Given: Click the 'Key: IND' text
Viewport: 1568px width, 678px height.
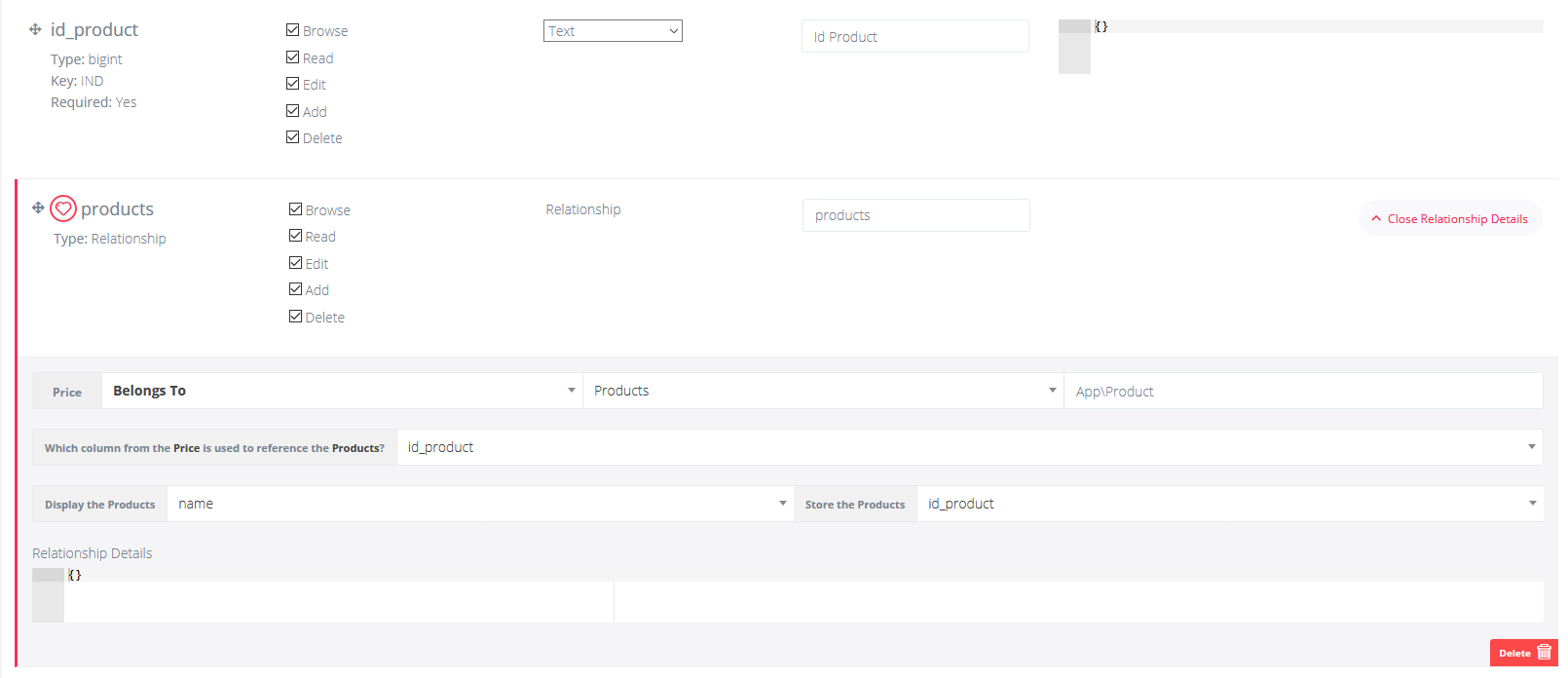Looking at the screenshot, I should click(x=77, y=81).
